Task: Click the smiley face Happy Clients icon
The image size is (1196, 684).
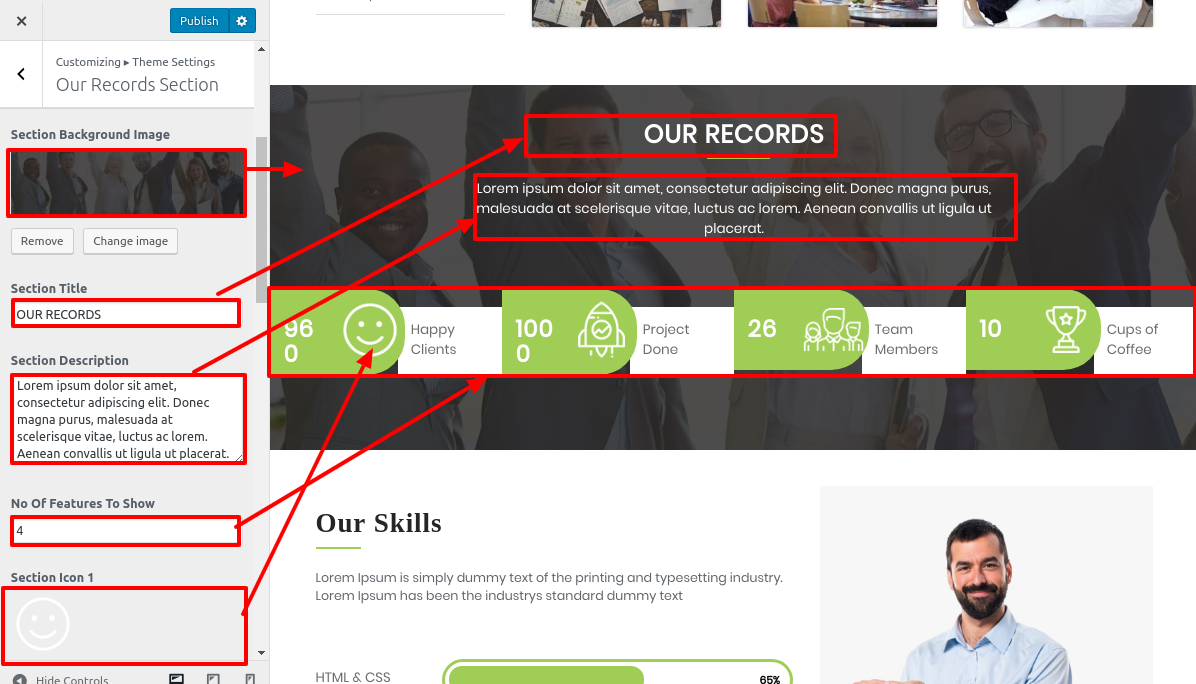Action: [x=370, y=330]
